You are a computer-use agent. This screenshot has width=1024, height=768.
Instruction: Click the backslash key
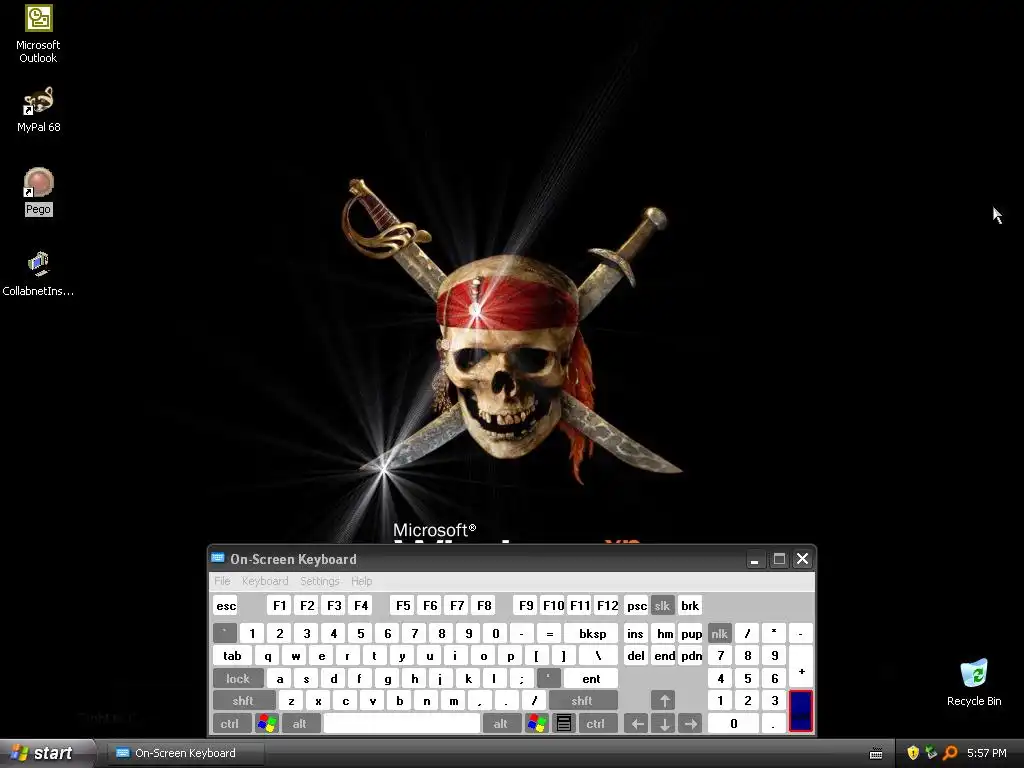(x=597, y=656)
